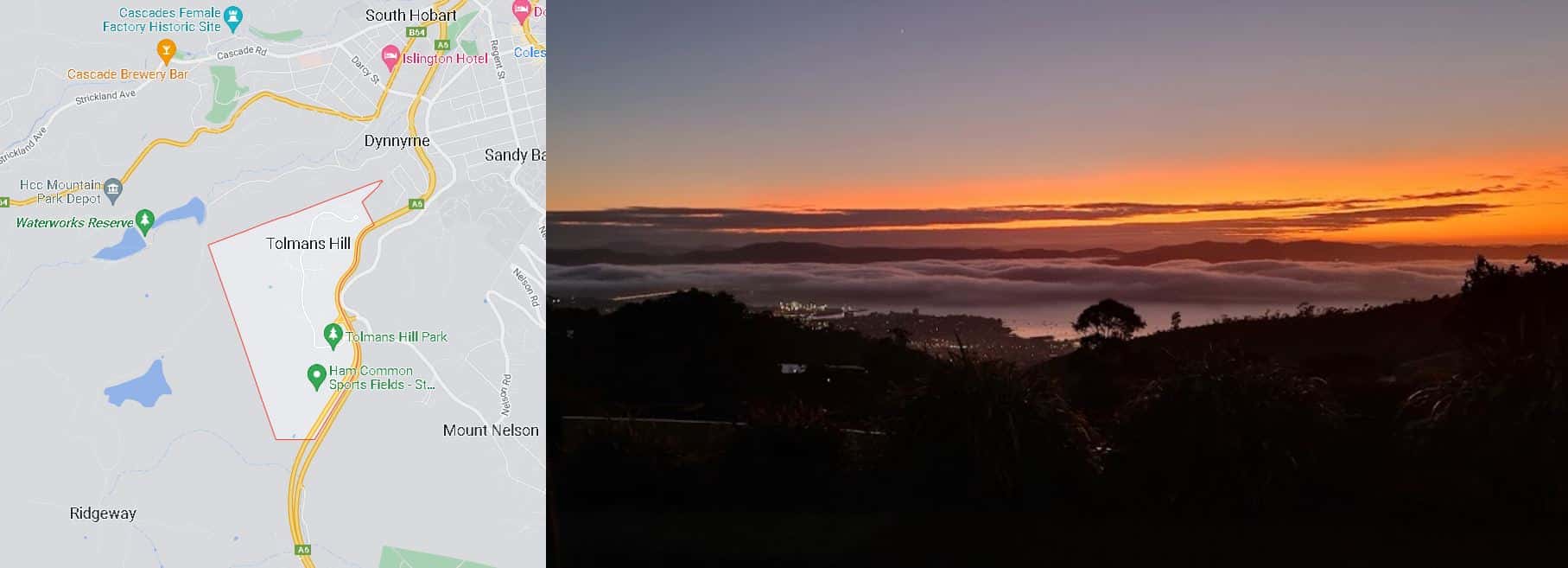Click the sunrise over Hobart photo

pyautogui.click(x=1057, y=284)
